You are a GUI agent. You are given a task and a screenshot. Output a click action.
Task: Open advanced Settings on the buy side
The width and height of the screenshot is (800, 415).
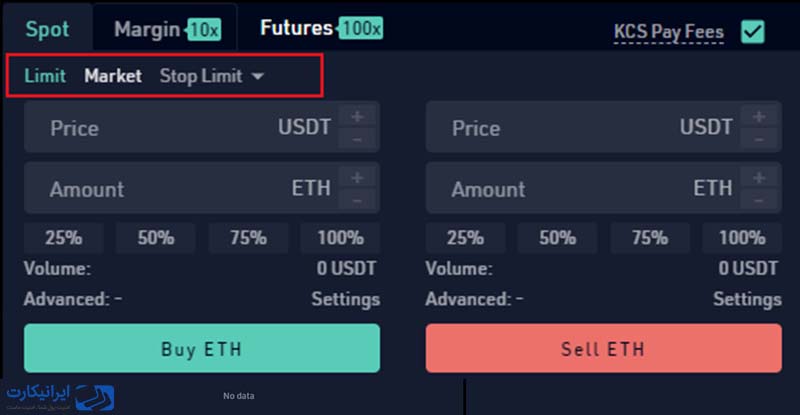(x=345, y=299)
